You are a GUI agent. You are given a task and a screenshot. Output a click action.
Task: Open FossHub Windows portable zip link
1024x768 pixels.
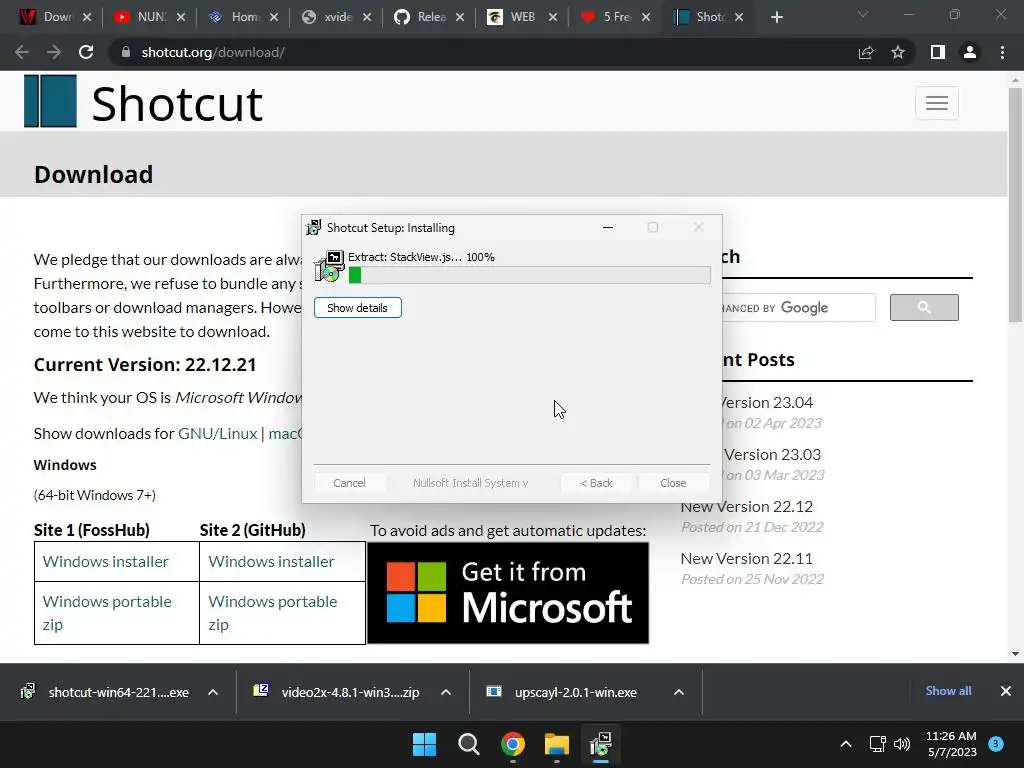coord(107,613)
